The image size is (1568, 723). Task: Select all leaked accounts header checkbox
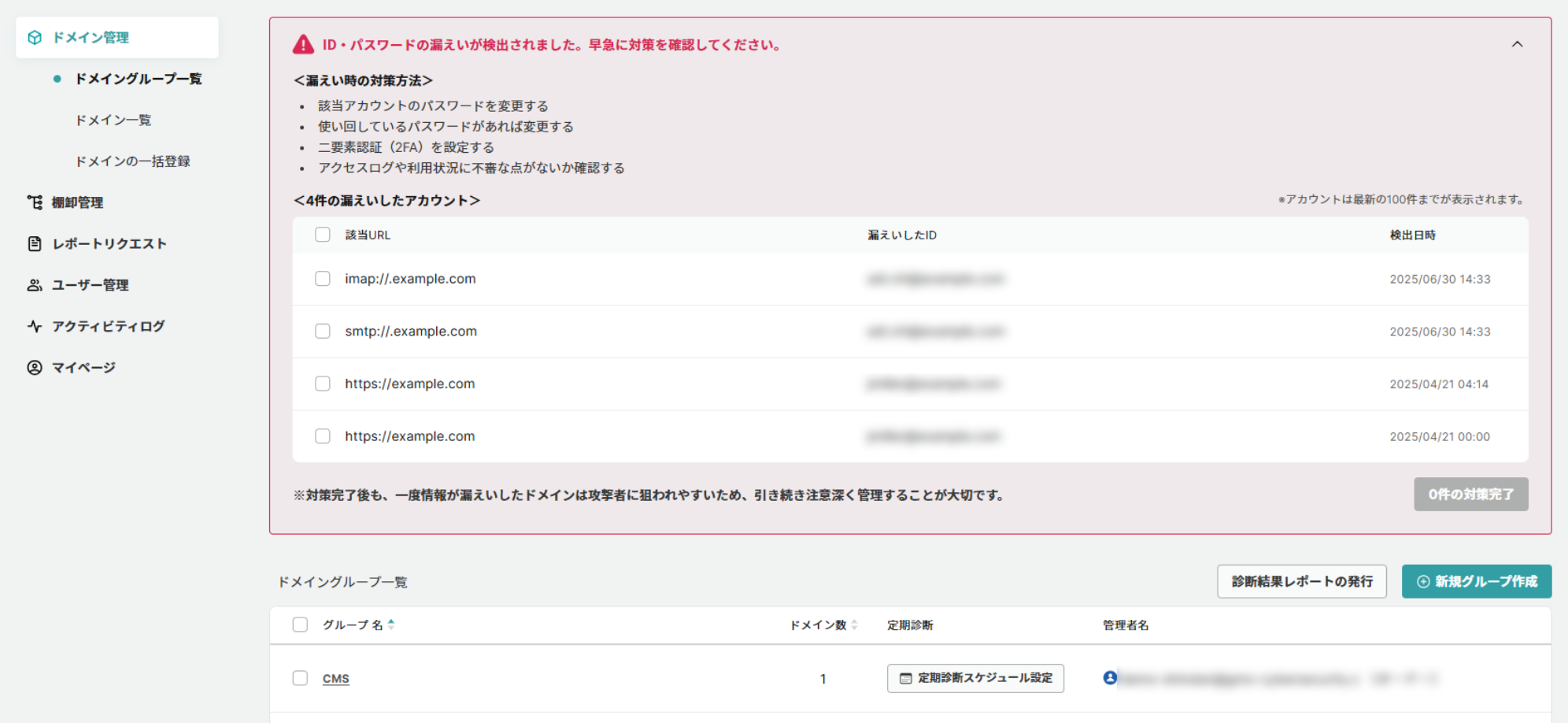pyautogui.click(x=323, y=235)
